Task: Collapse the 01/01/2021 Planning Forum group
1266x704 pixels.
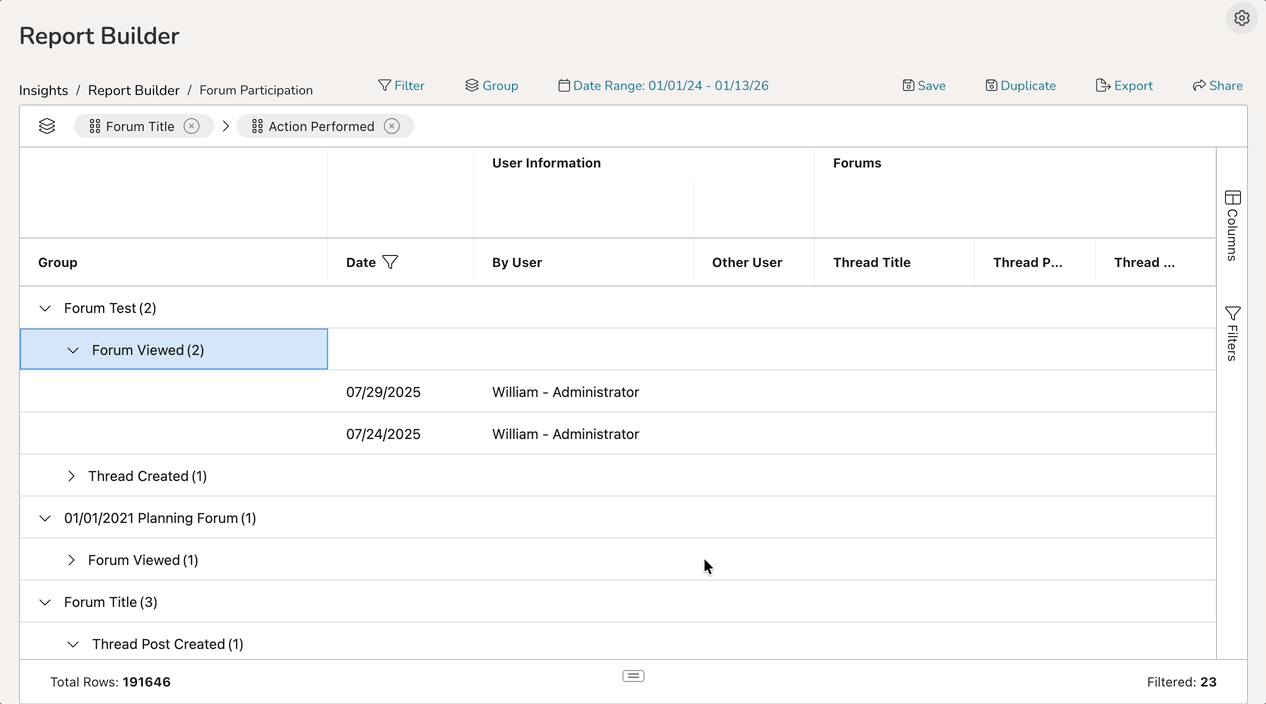Action: 45,518
